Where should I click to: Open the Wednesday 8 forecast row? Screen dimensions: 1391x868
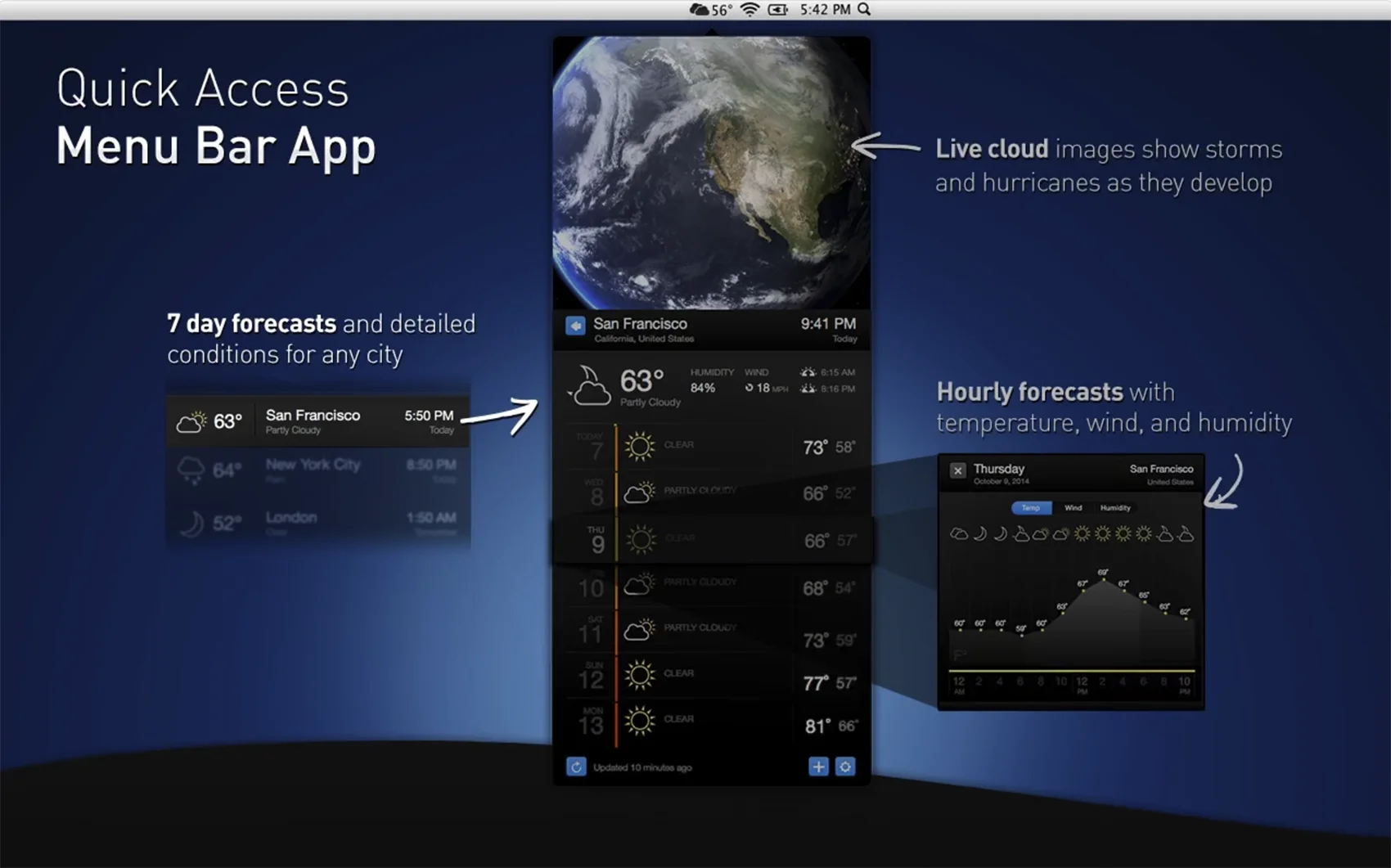coord(712,492)
